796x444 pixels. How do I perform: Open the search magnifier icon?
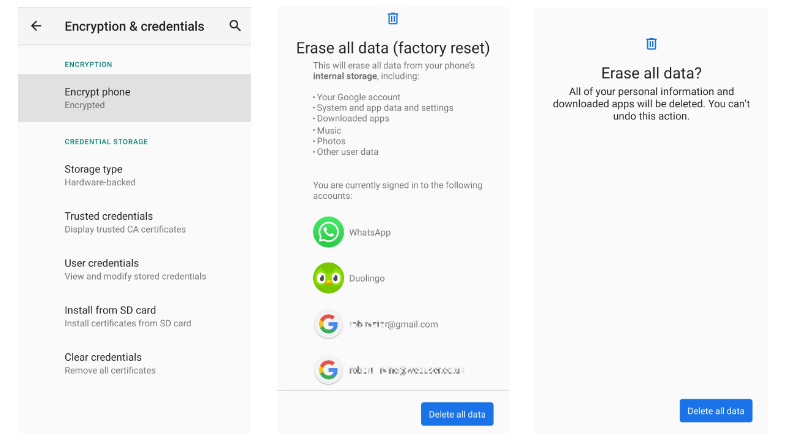tap(235, 26)
